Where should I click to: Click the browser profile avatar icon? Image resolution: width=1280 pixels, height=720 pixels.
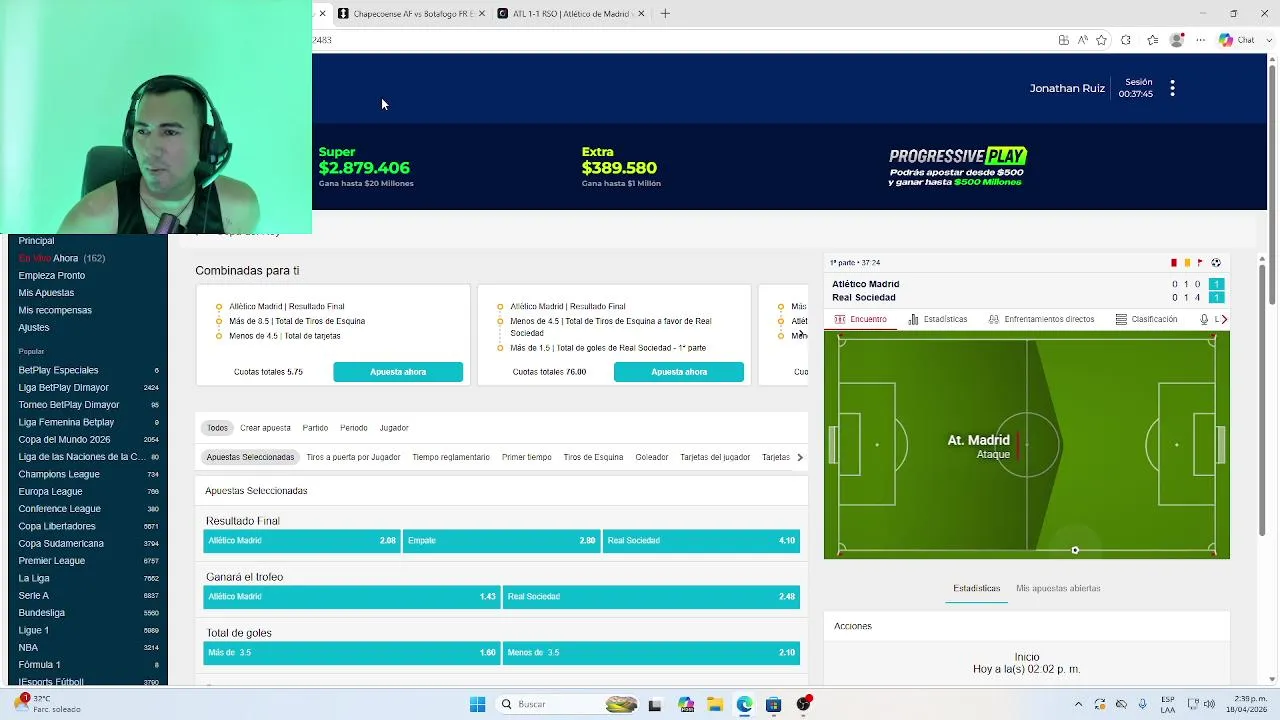1177,40
